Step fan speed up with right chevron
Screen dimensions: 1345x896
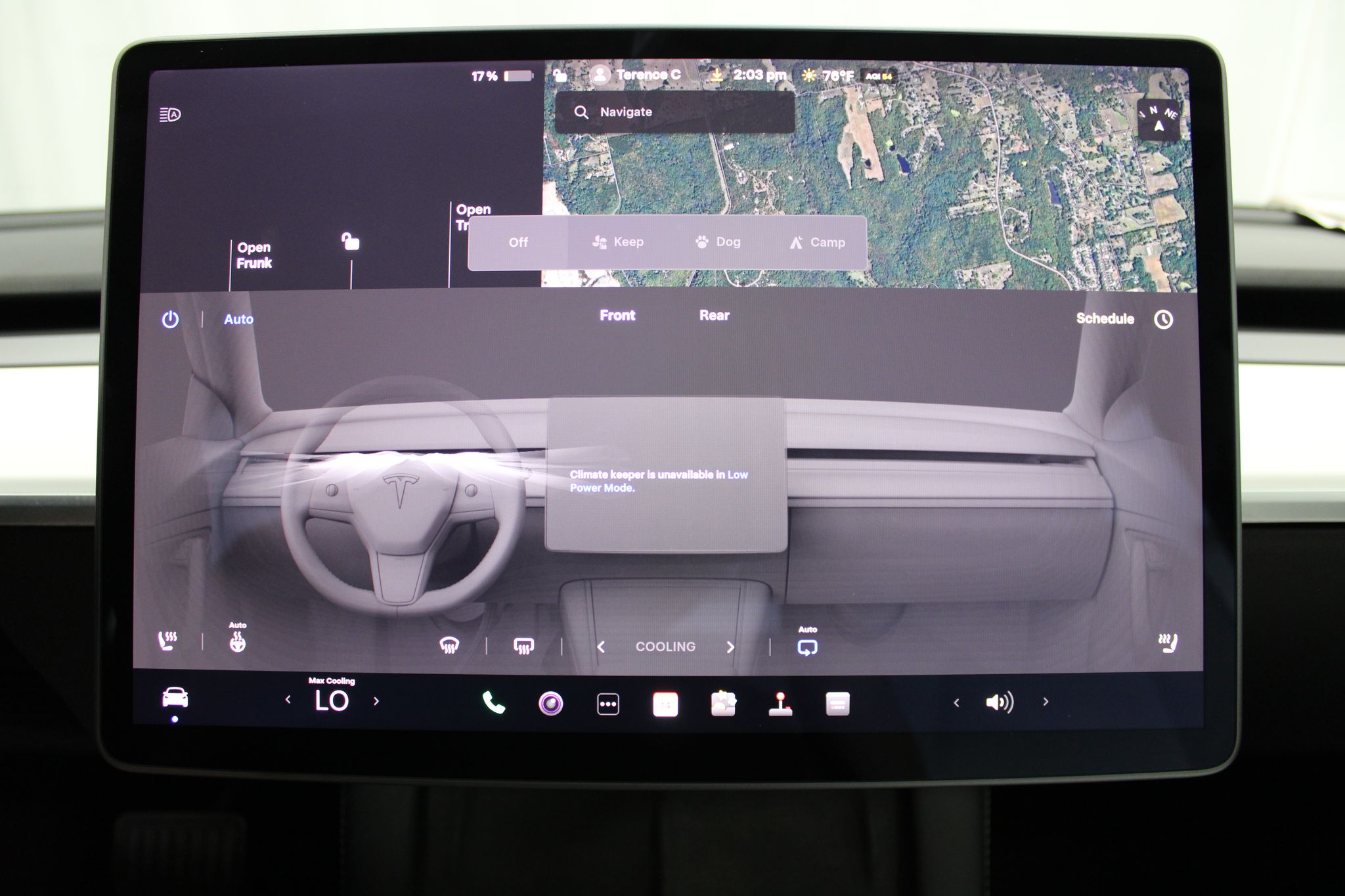tap(730, 647)
